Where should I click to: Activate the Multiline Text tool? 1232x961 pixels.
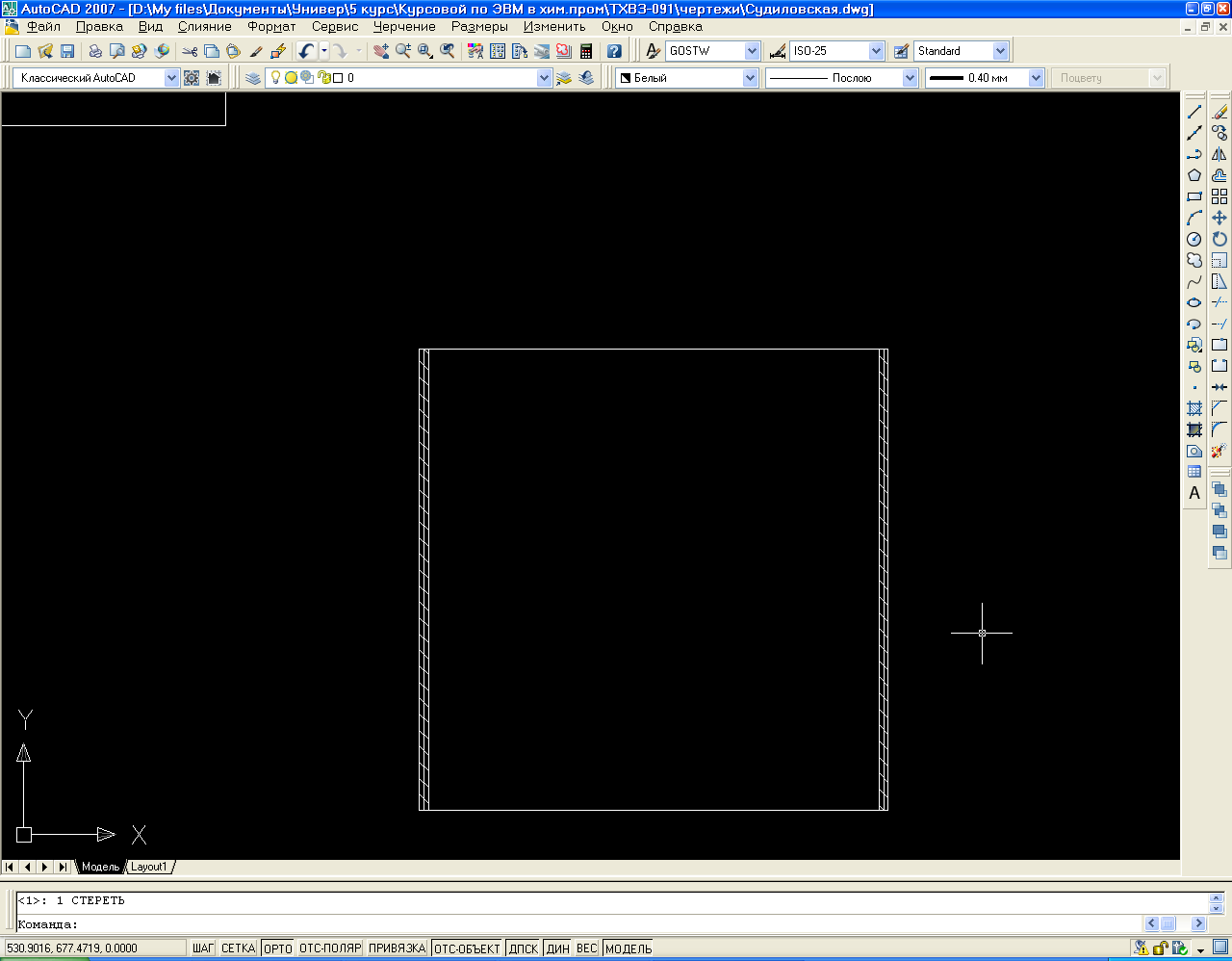coord(1194,493)
